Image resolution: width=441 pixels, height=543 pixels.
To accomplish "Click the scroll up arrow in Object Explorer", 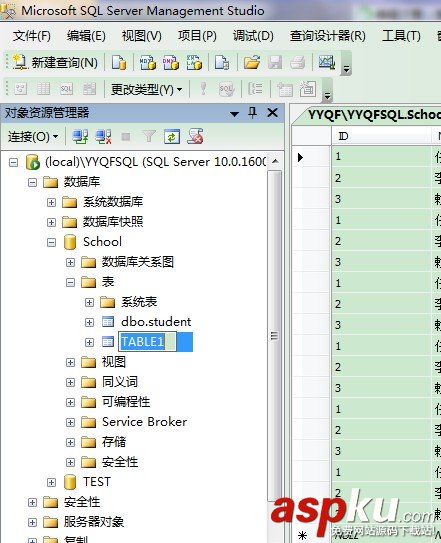I will (x=275, y=161).
